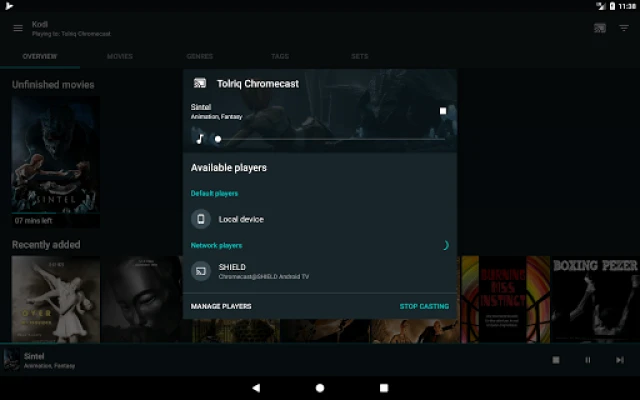The width and height of the screenshot is (640, 400).
Task: Open Manage Players
Action: [221, 306]
